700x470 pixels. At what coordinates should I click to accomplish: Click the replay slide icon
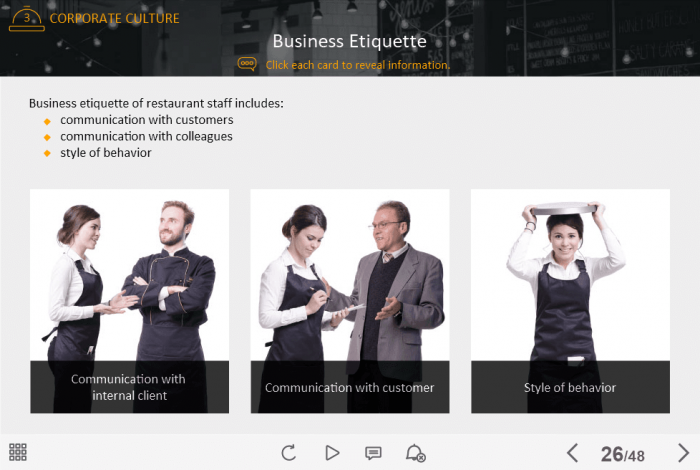pos(289,453)
